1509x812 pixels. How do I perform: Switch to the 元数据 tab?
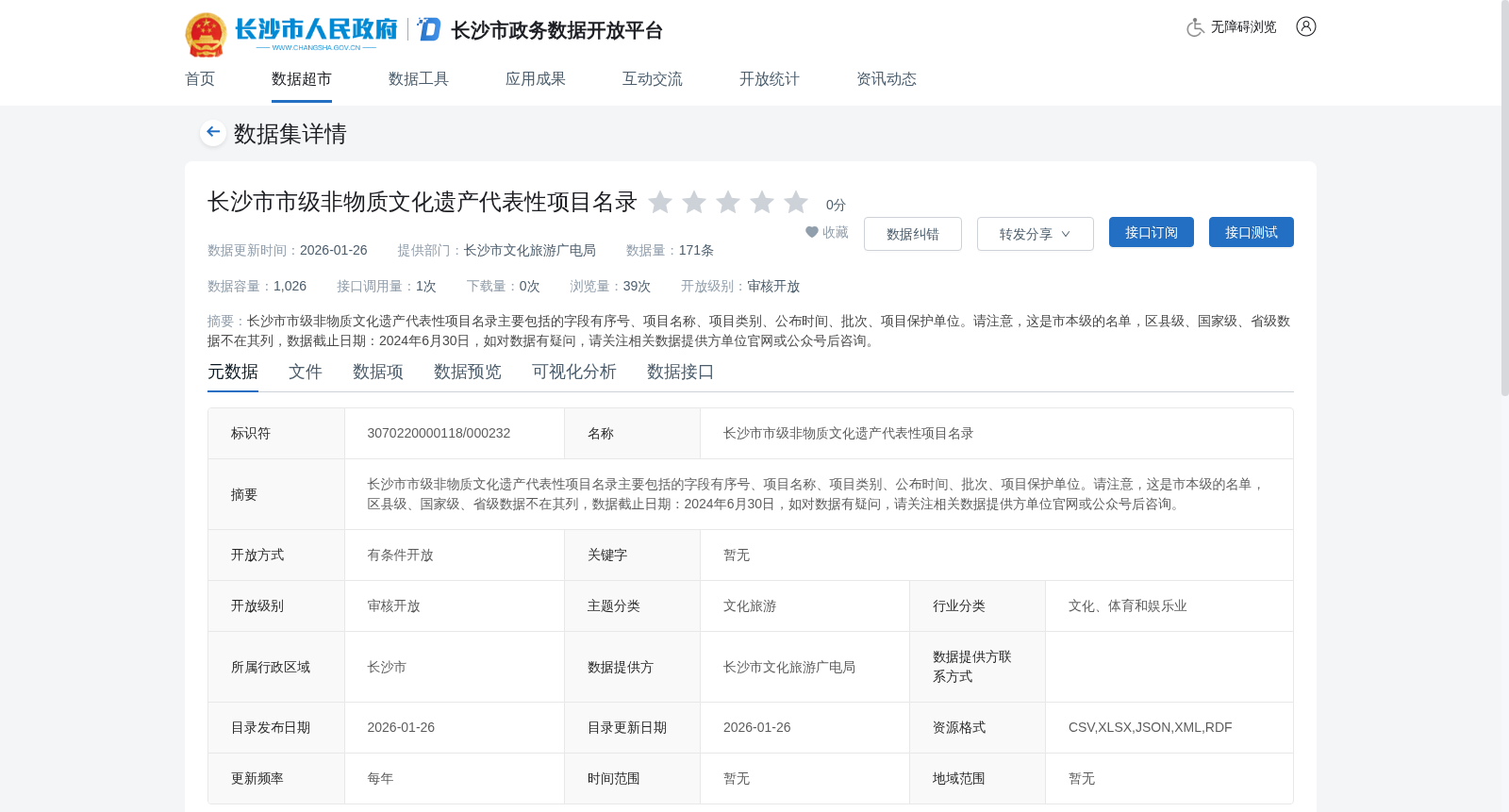(233, 372)
